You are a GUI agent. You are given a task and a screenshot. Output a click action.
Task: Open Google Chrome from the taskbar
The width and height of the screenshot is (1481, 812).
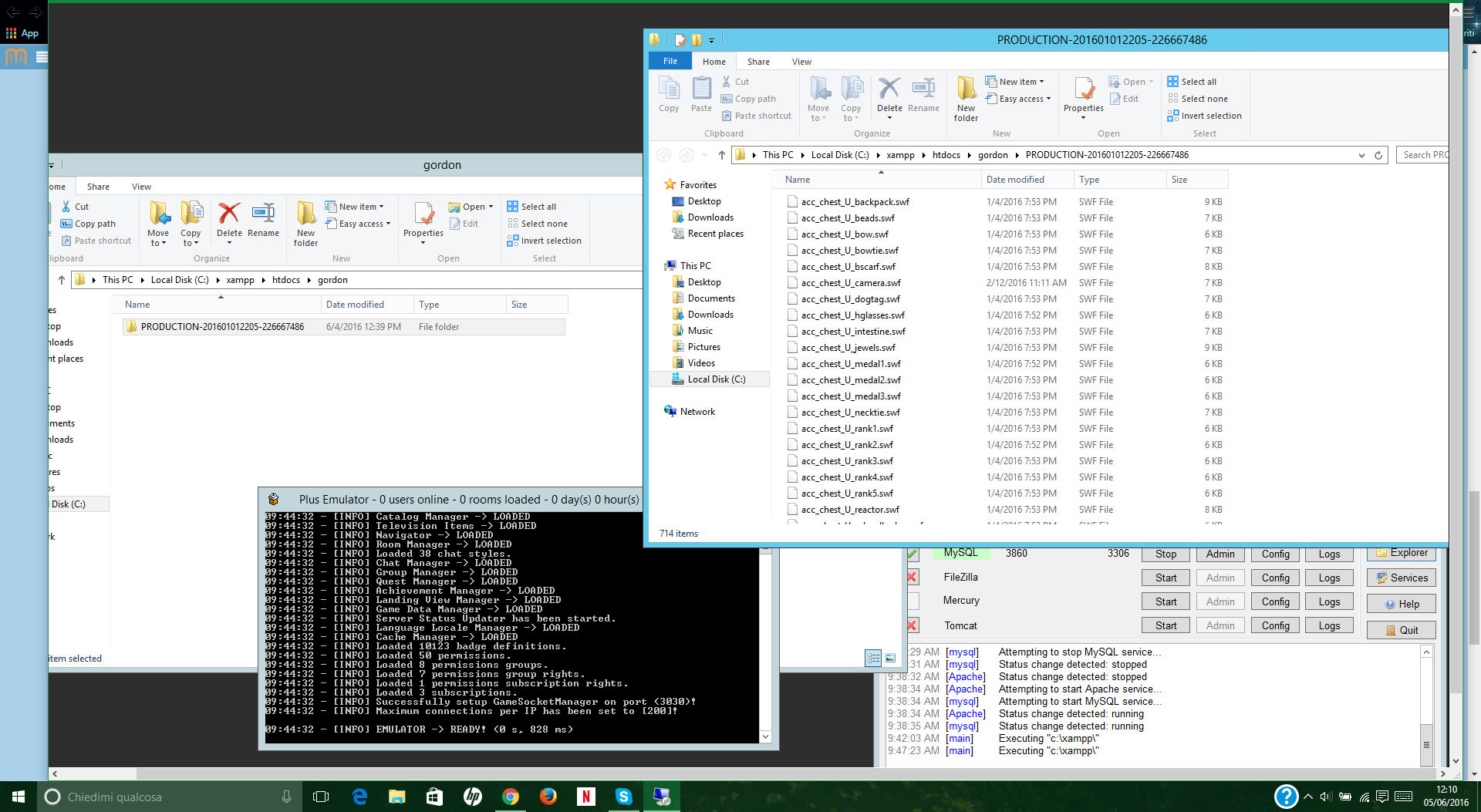tap(511, 797)
